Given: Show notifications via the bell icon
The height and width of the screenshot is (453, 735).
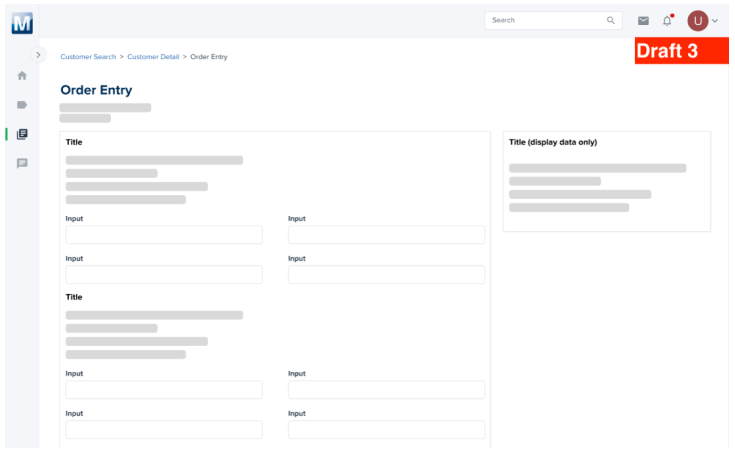Looking at the screenshot, I should [x=667, y=20].
